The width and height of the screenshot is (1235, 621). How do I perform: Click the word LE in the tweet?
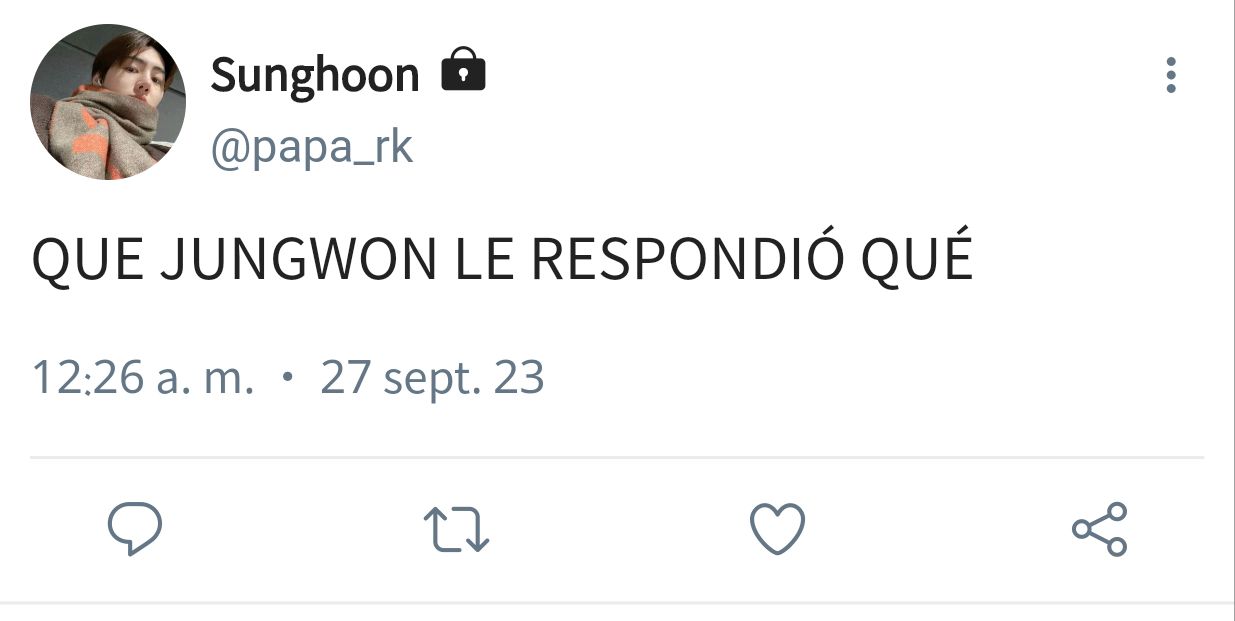tap(485, 260)
